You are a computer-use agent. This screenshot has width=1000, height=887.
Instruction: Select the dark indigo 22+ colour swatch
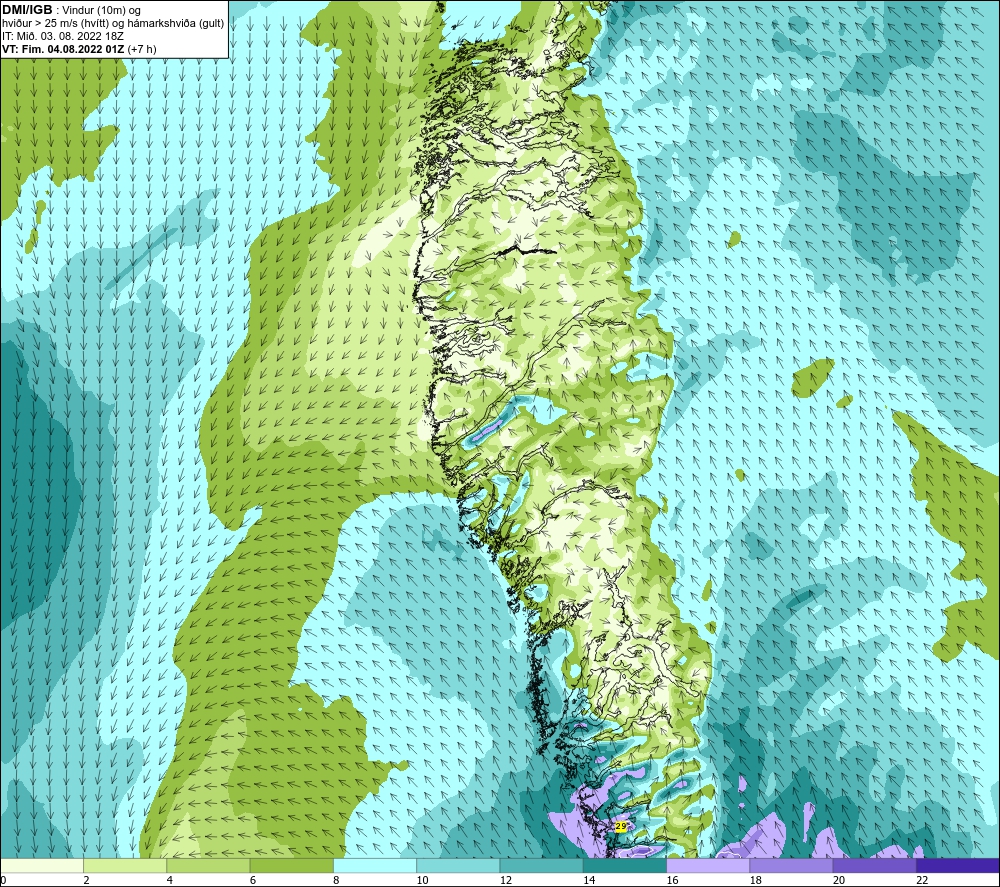(x=958, y=865)
